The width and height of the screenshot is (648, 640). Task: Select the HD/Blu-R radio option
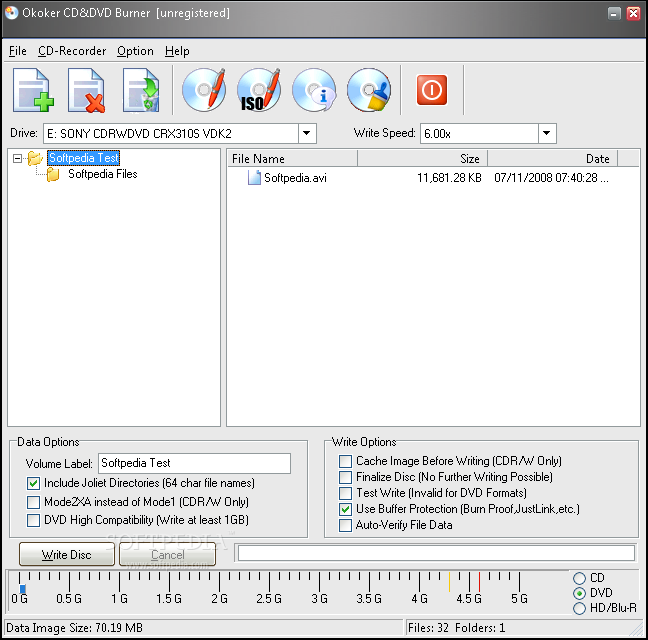click(x=579, y=609)
